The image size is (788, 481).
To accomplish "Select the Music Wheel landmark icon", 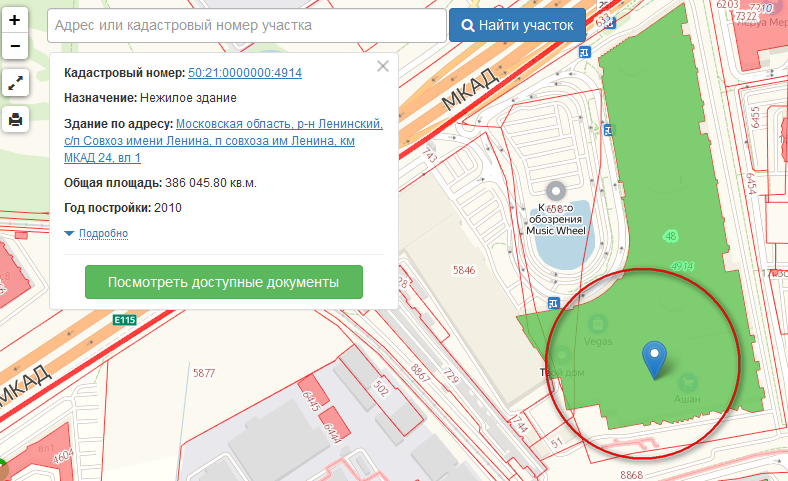I will coord(556,189).
